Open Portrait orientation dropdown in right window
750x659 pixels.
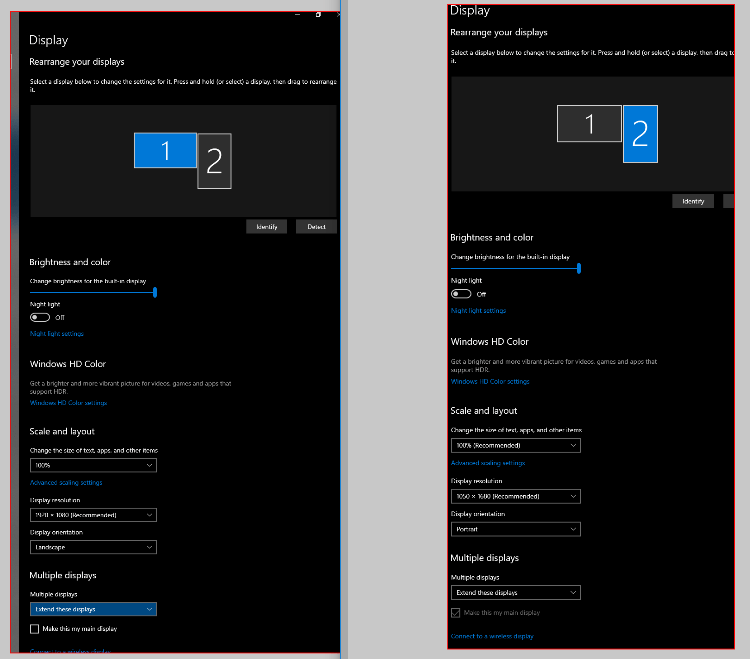click(516, 529)
